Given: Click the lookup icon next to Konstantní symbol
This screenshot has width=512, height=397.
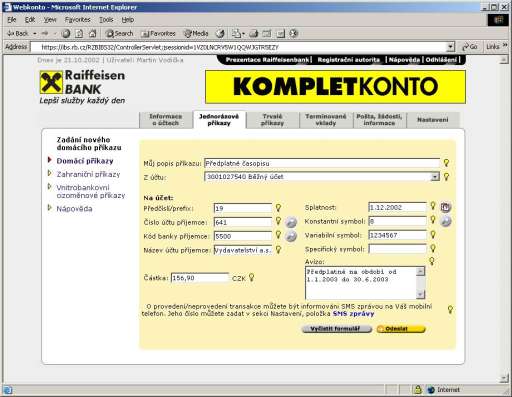Looking at the screenshot, I should click(x=446, y=221).
